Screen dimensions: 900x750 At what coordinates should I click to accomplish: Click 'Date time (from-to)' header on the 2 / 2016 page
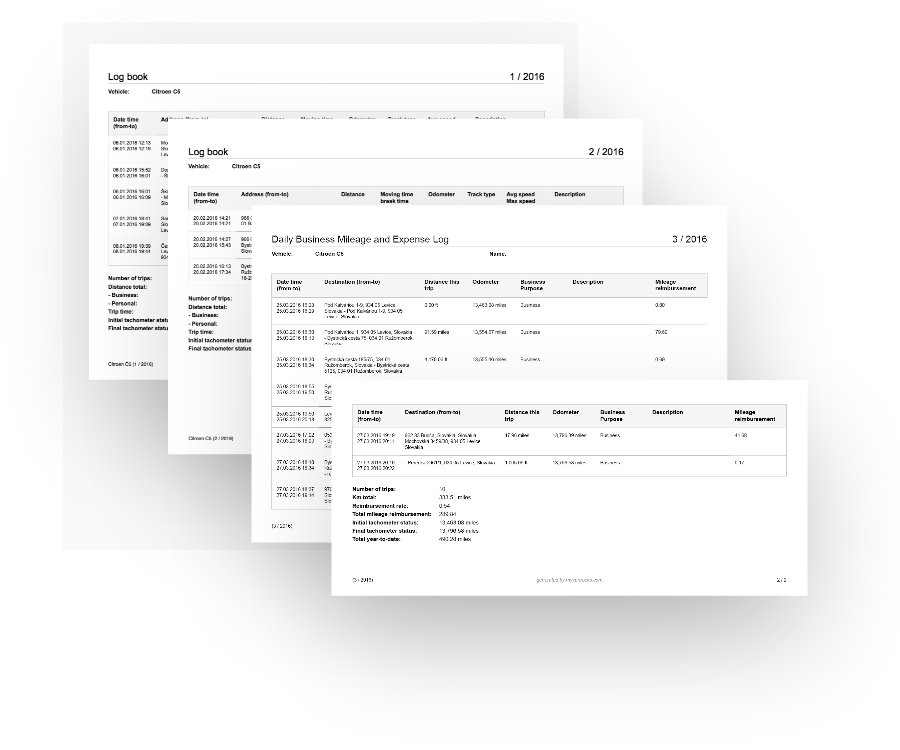point(207,198)
